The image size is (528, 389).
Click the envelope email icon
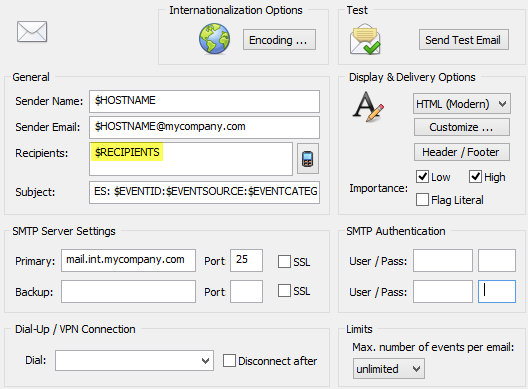[32, 32]
